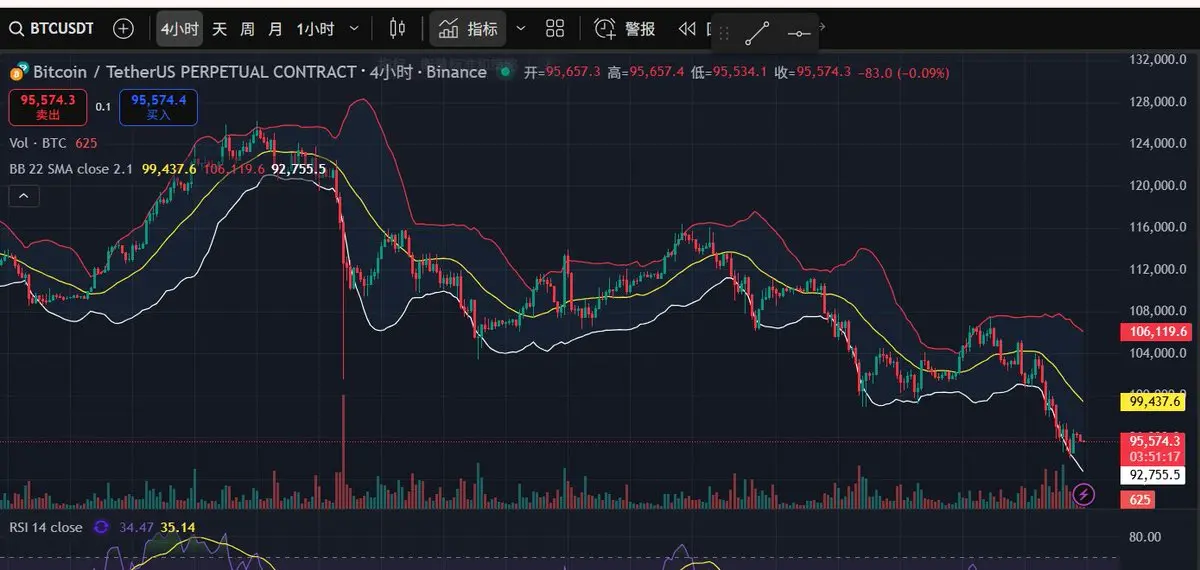This screenshot has height=570, width=1200.
Task: Click the Bitcoin symbol logo icon
Action: click(19, 72)
